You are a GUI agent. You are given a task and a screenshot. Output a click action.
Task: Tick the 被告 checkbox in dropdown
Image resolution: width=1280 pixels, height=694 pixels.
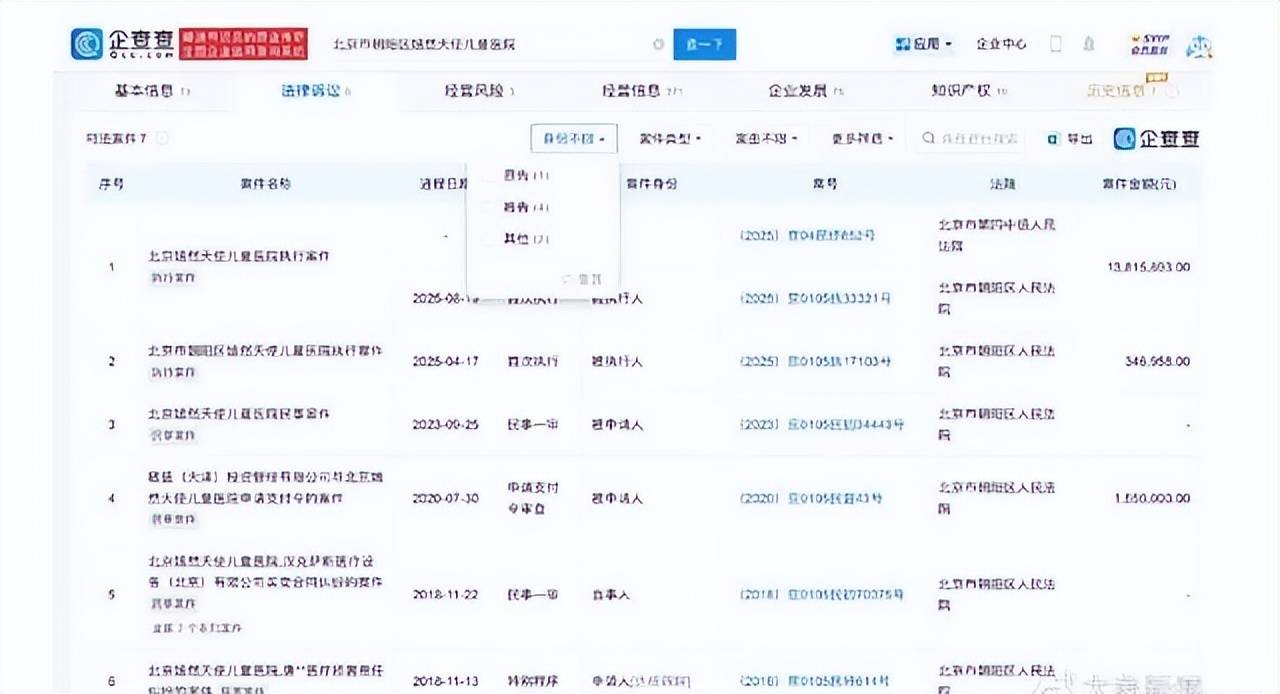pos(490,207)
